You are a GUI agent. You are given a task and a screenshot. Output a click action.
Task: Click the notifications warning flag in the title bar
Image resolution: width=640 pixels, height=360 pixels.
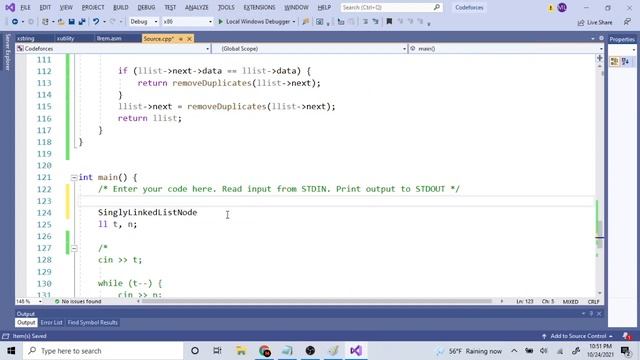551,8
